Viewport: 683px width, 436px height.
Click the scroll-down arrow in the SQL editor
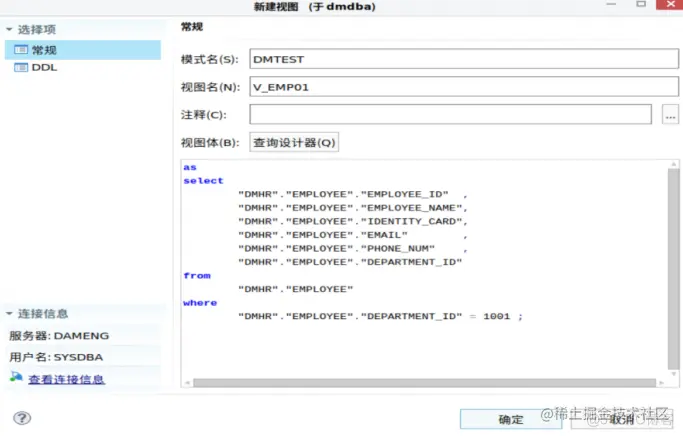coord(673,374)
